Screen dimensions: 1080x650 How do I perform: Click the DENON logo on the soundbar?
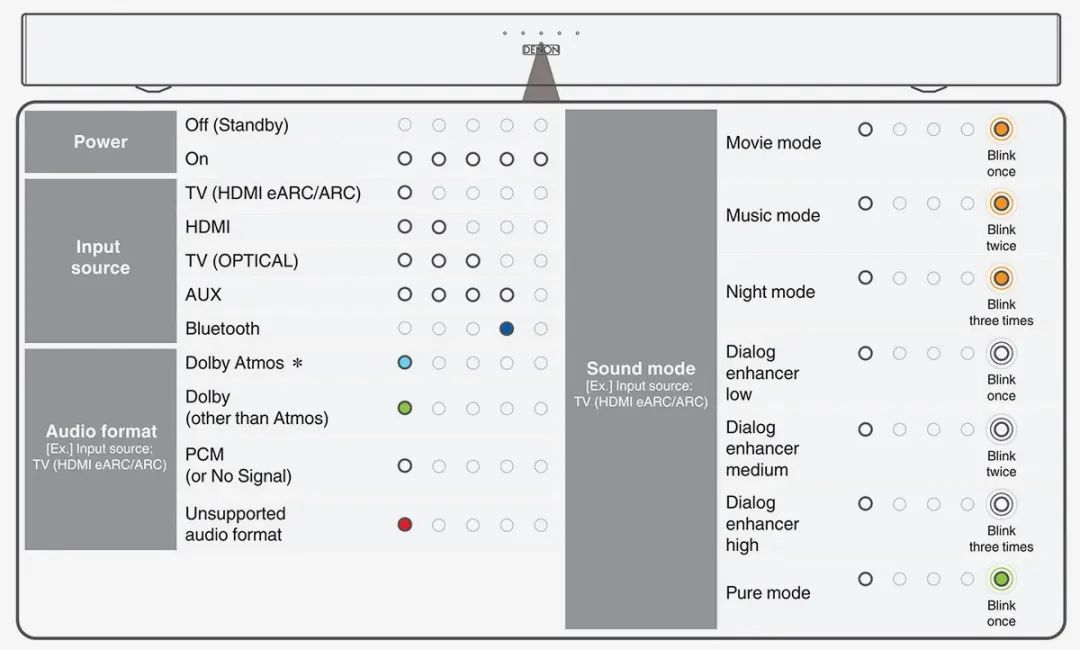[541, 50]
